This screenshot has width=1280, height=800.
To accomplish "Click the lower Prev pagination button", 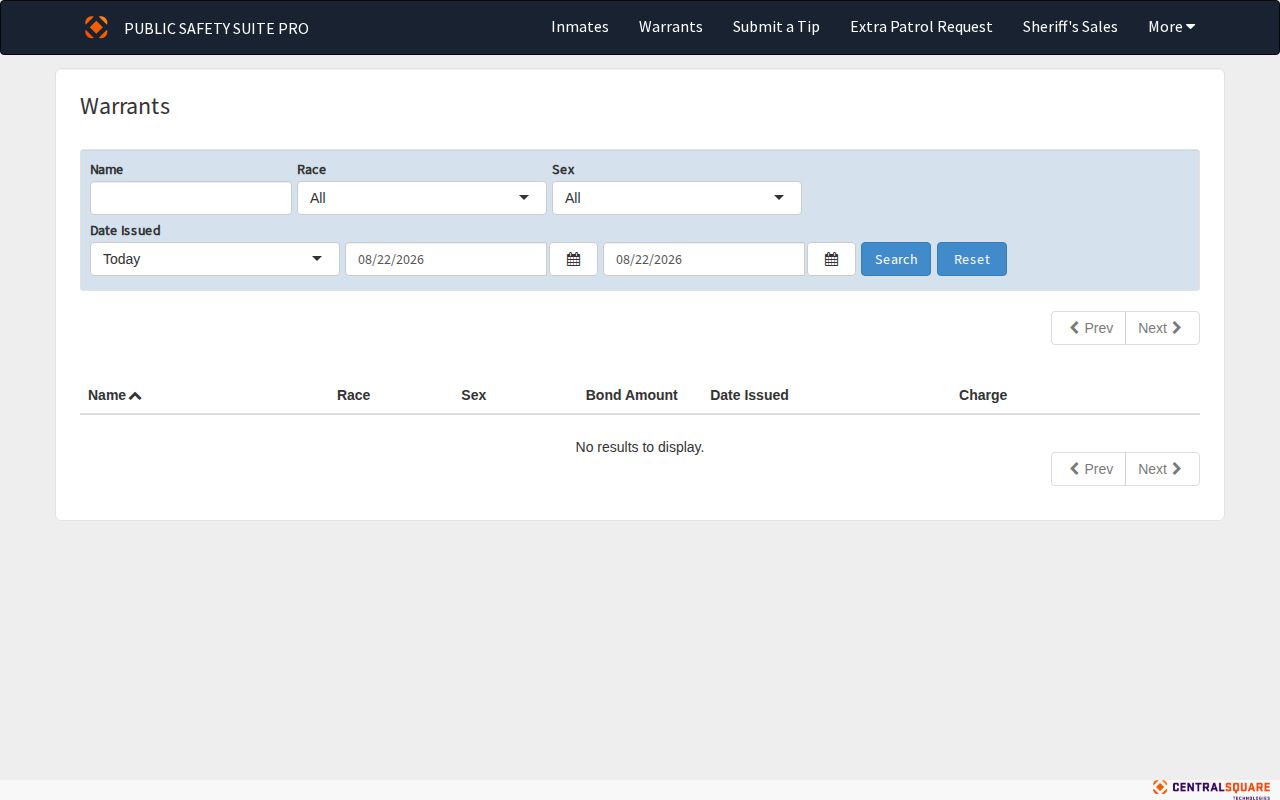I will (x=1088, y=469).
